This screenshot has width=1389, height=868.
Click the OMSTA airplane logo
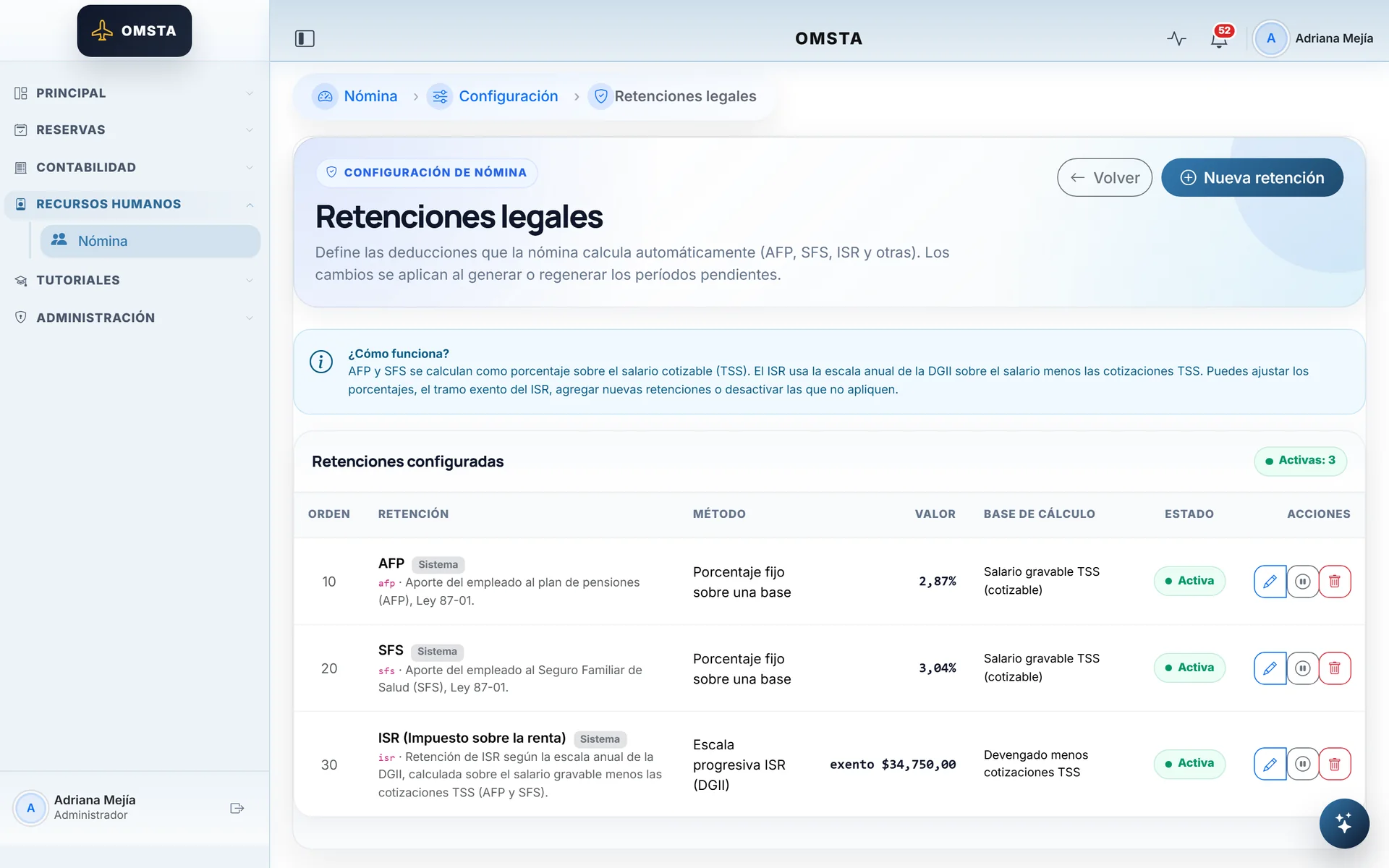135,31
